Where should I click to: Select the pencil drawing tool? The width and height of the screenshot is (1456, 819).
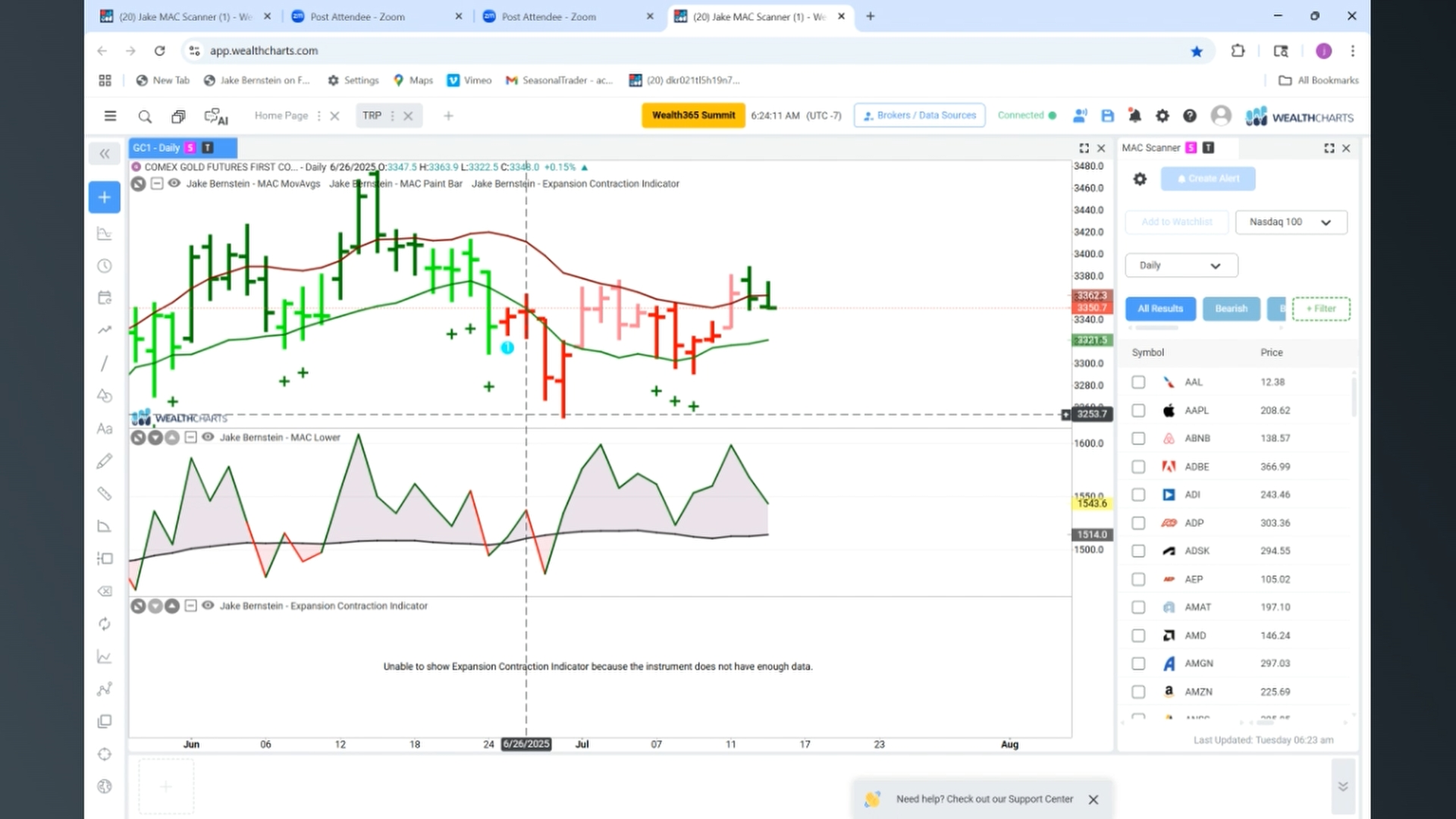[x=105, y=461]
